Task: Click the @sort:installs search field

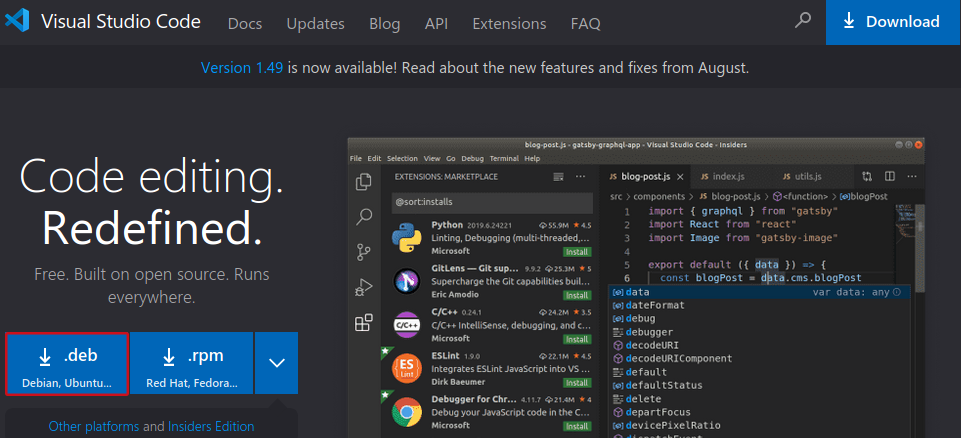Action: [492, 202]
